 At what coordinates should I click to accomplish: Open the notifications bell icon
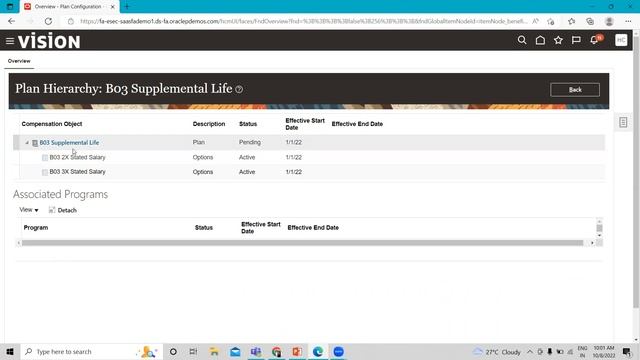[595, 40]
